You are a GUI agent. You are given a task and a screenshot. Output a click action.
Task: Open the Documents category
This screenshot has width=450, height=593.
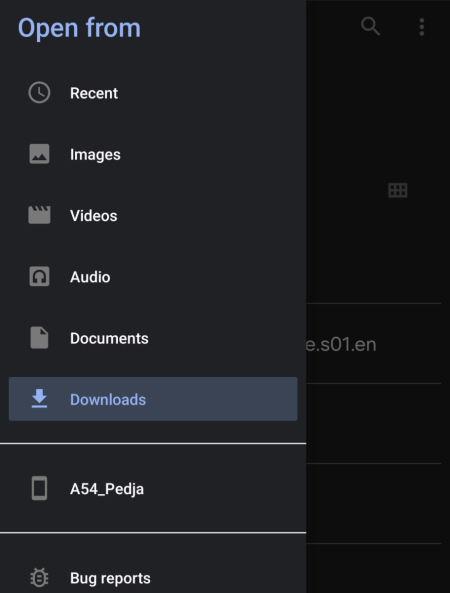tap(153, 338)
